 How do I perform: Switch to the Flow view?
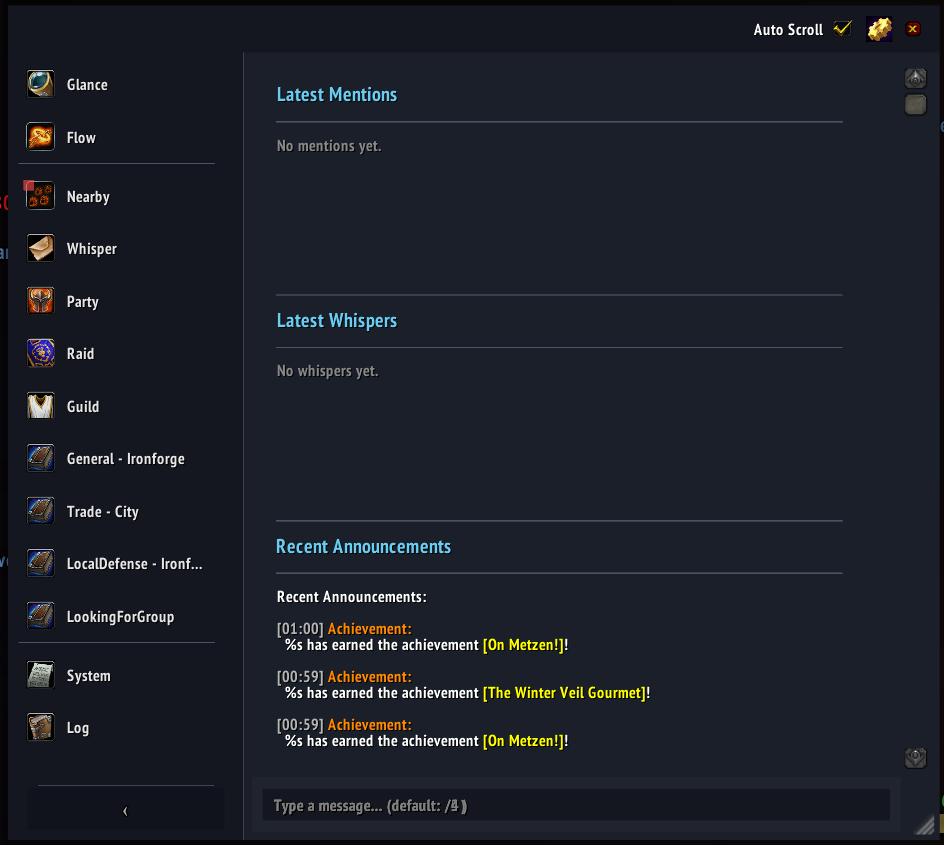point(81,137)
